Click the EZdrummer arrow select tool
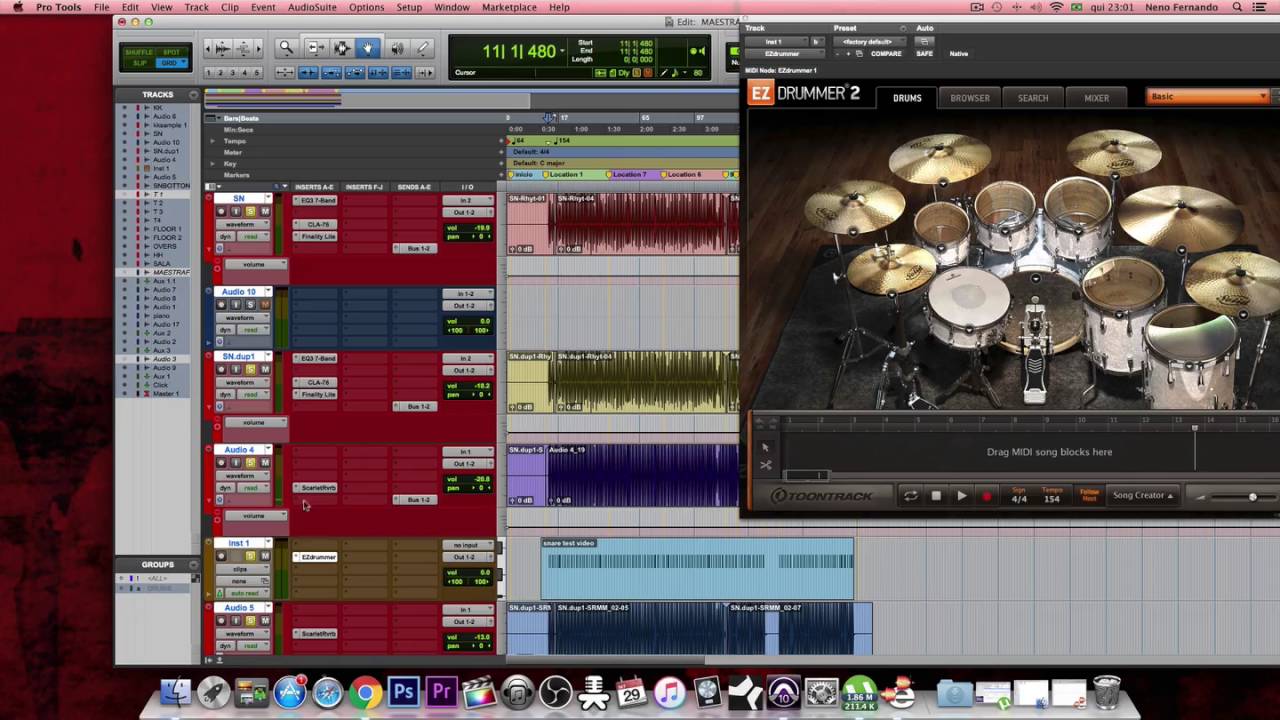The width and height of the screenshot is (1280, 720). pos(766,447)
